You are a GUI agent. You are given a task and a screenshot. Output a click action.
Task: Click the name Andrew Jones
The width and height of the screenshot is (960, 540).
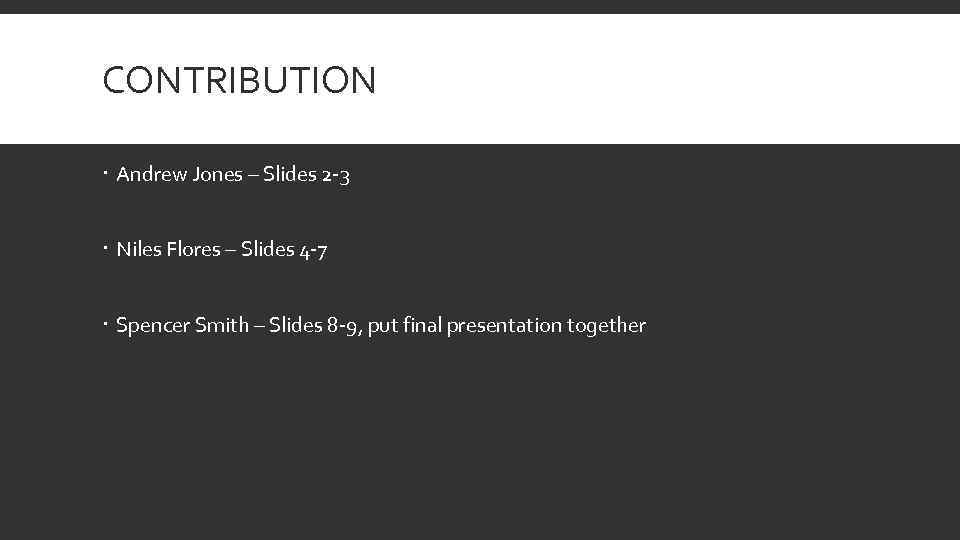(x=179, y=175)
